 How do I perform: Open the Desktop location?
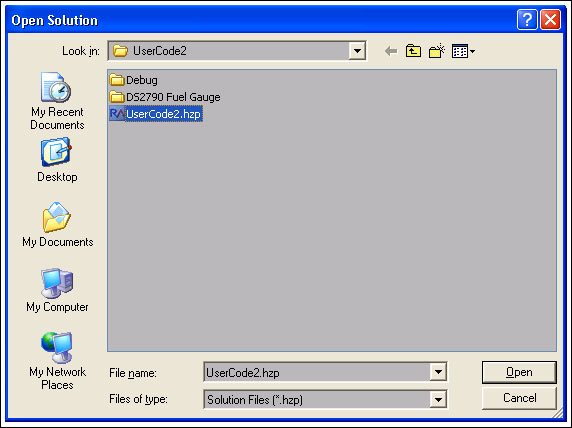point(57,160)
